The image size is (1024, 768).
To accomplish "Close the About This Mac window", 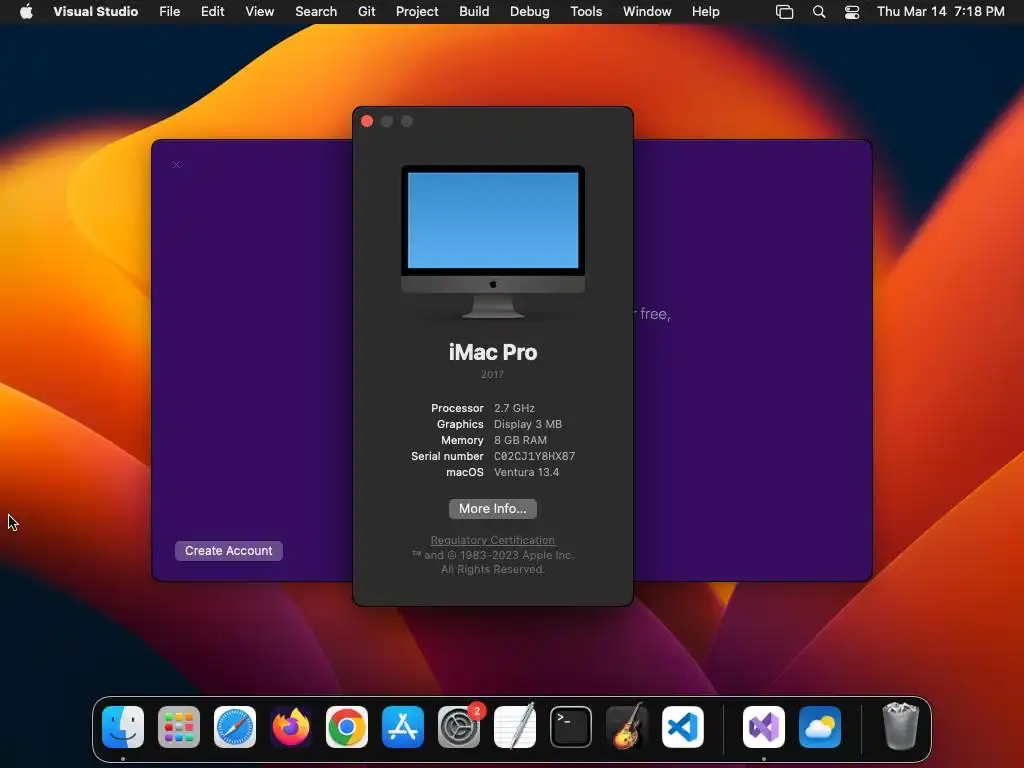I will 367,121.
